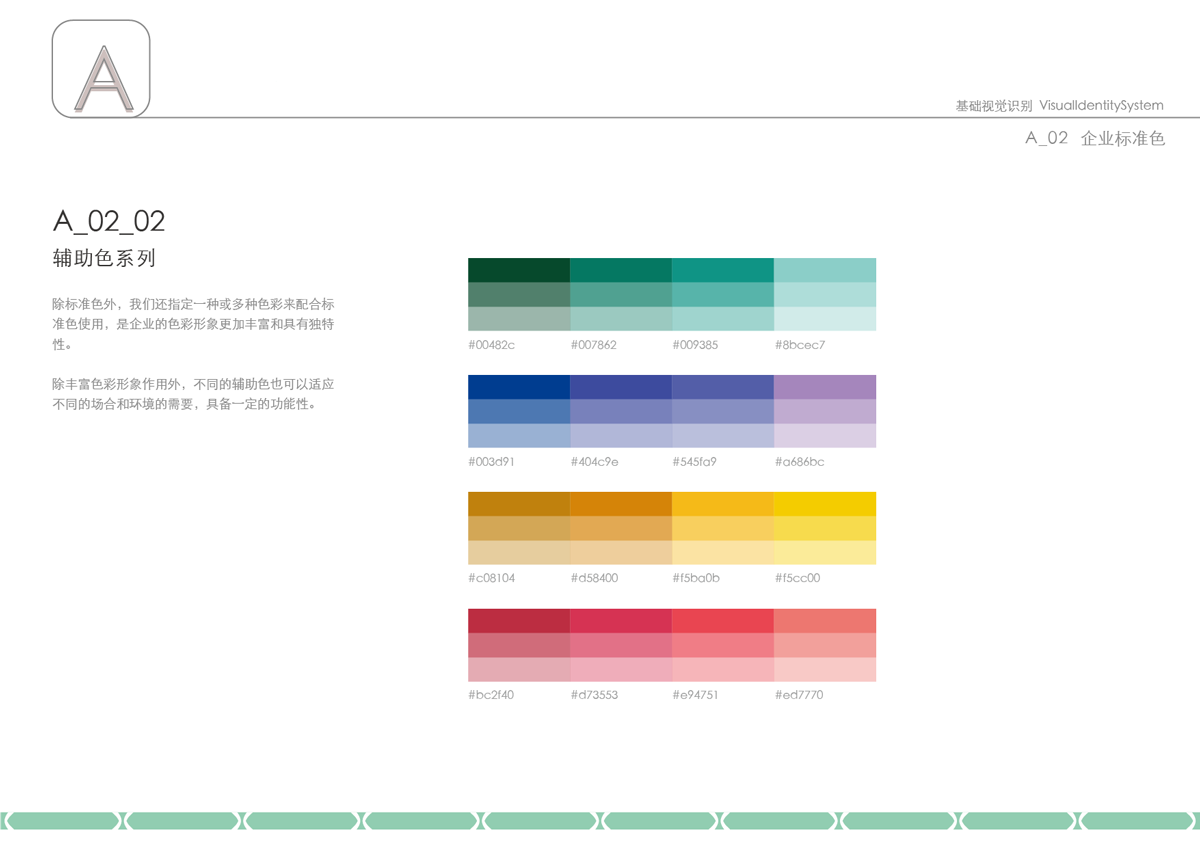
Task: Pick the full-strength swatch above #545fa9
Action: coord(723,387)
